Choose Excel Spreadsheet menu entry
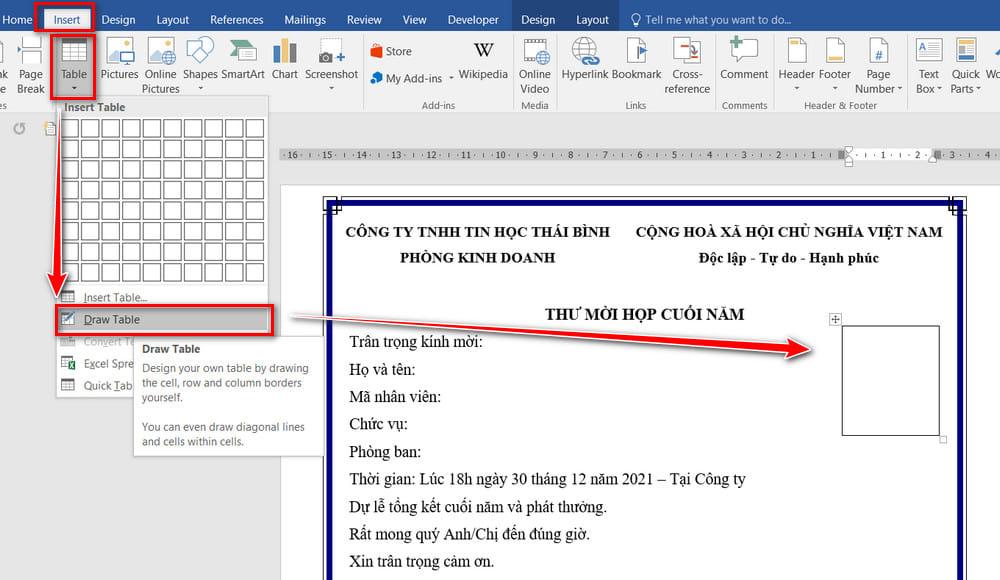This screenshot has width=1000, height=580. tap(97, 363)
